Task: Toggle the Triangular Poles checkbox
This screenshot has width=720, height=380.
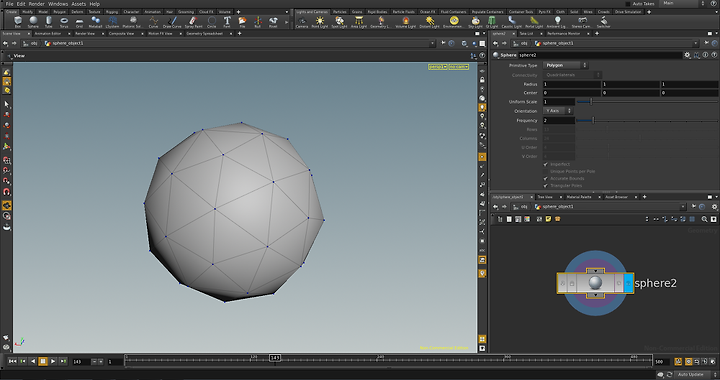Action: point(546,186)
